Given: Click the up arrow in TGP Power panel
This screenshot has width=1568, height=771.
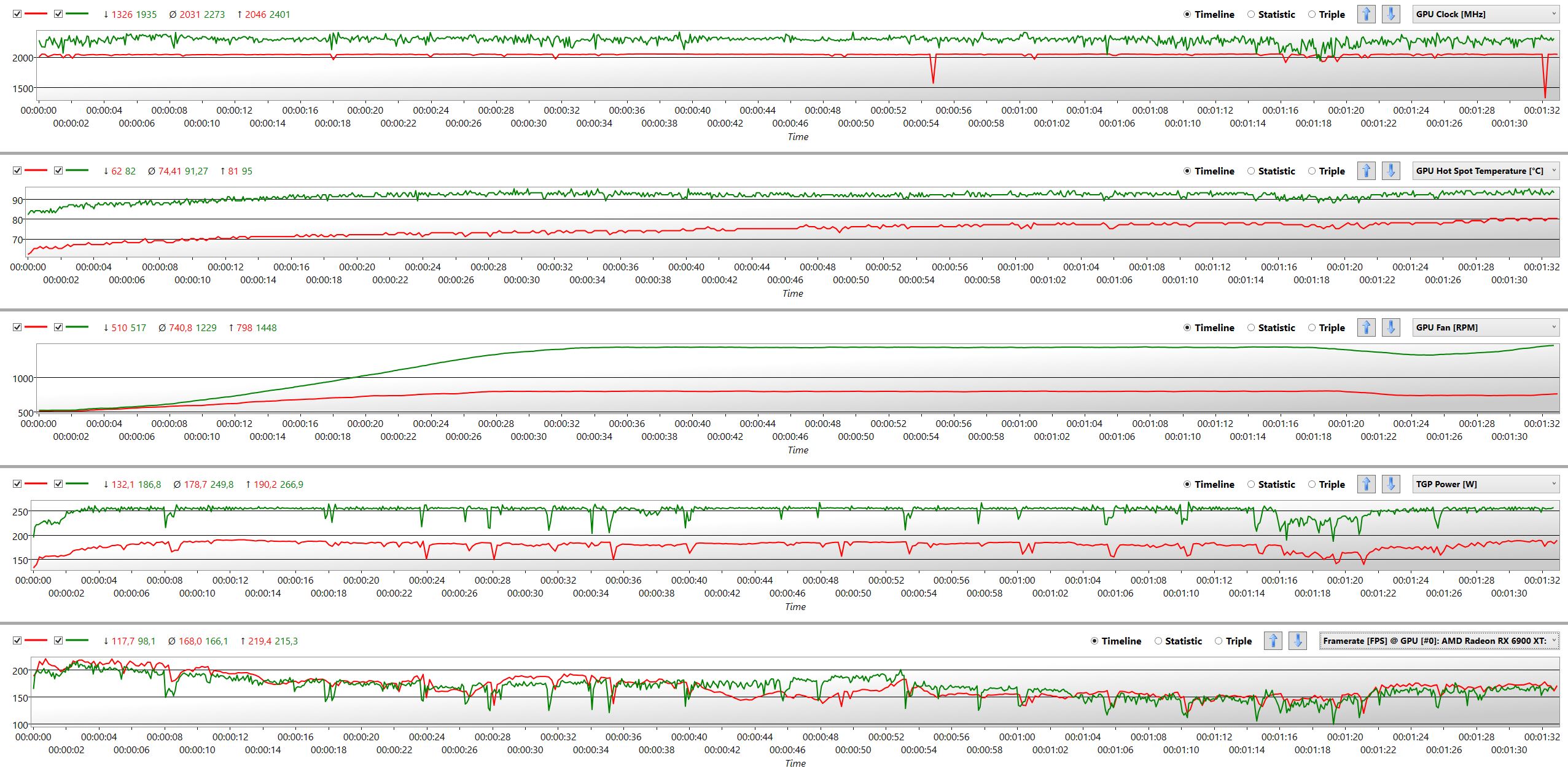Looking at the screenshot, I should pyautogui.click(x=1366, y=484).
